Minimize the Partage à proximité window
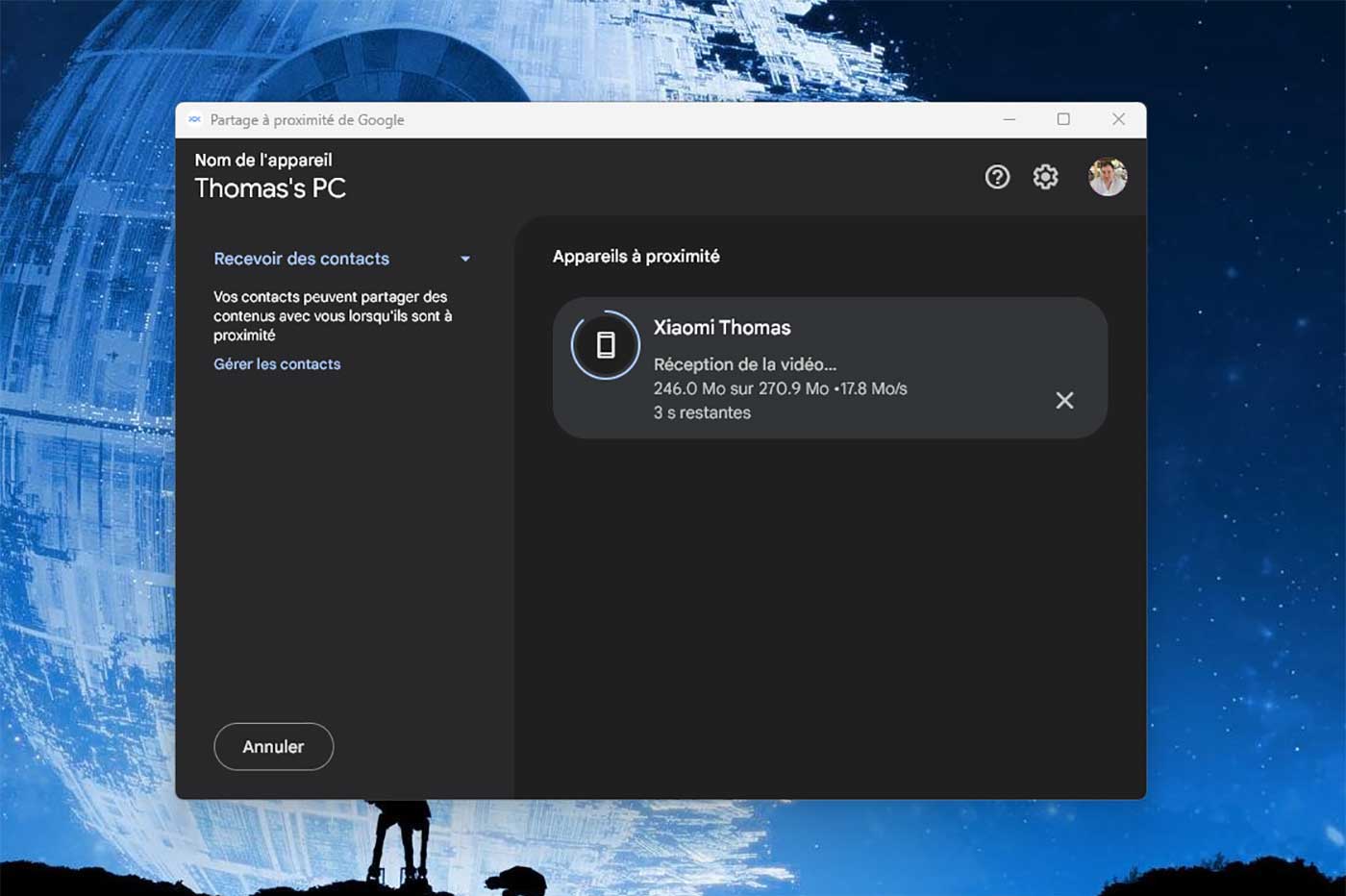1346x896 pixels. pyautogui.click(x=1009, y=119)
